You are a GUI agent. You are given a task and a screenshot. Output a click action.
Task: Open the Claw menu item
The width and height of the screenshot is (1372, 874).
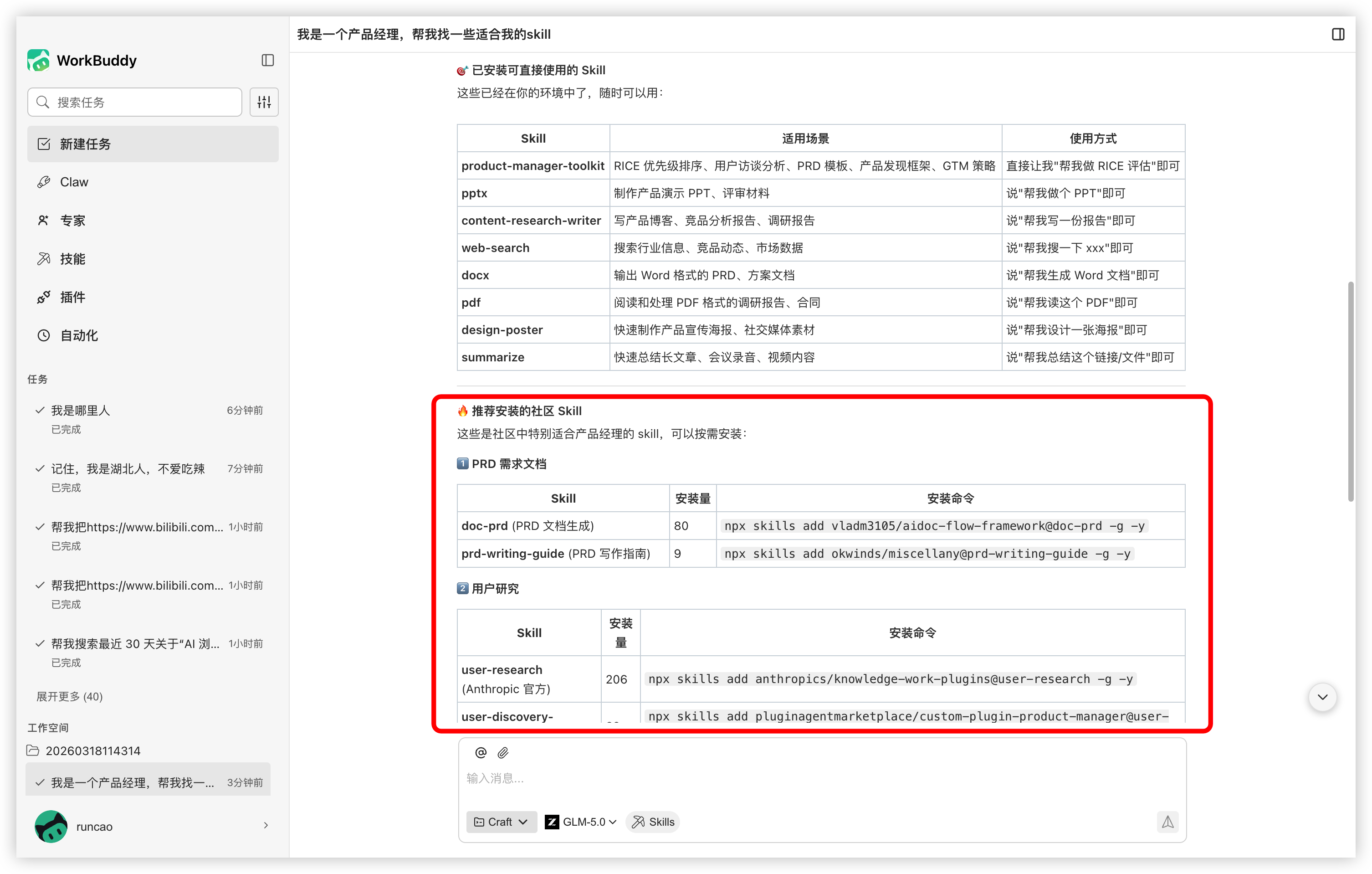(x=74, y=182)
